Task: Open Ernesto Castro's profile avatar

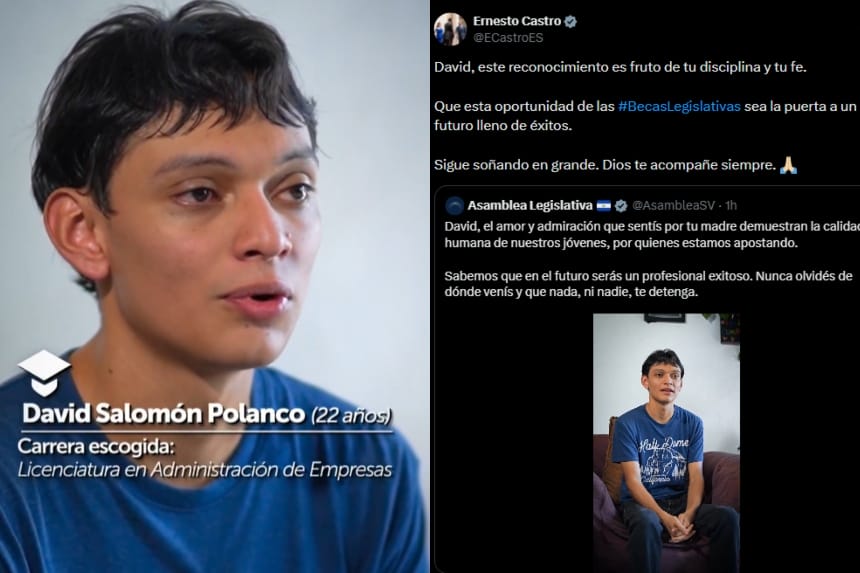Action: [x=450, y=29]
